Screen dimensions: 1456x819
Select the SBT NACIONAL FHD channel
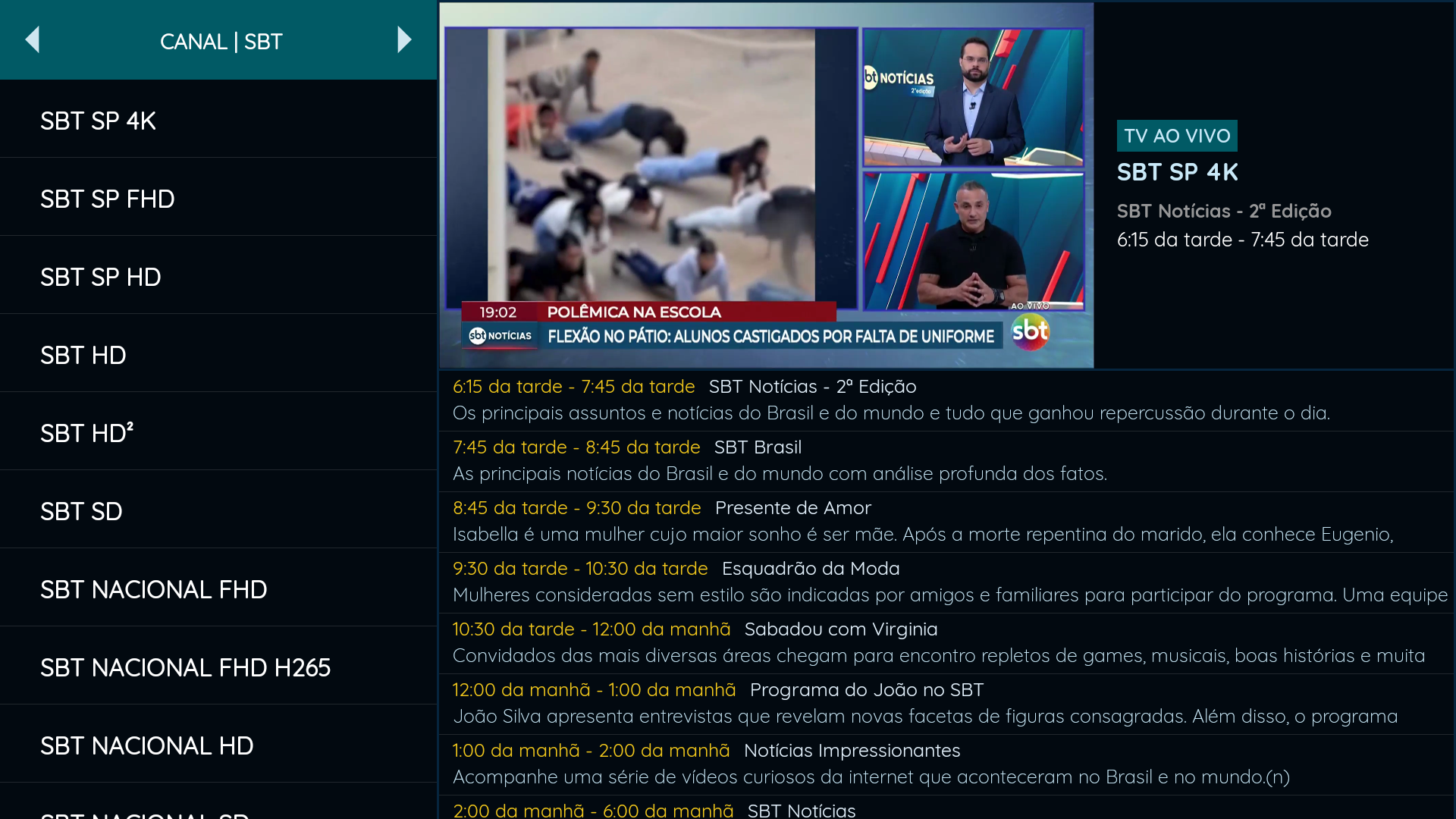218,589
